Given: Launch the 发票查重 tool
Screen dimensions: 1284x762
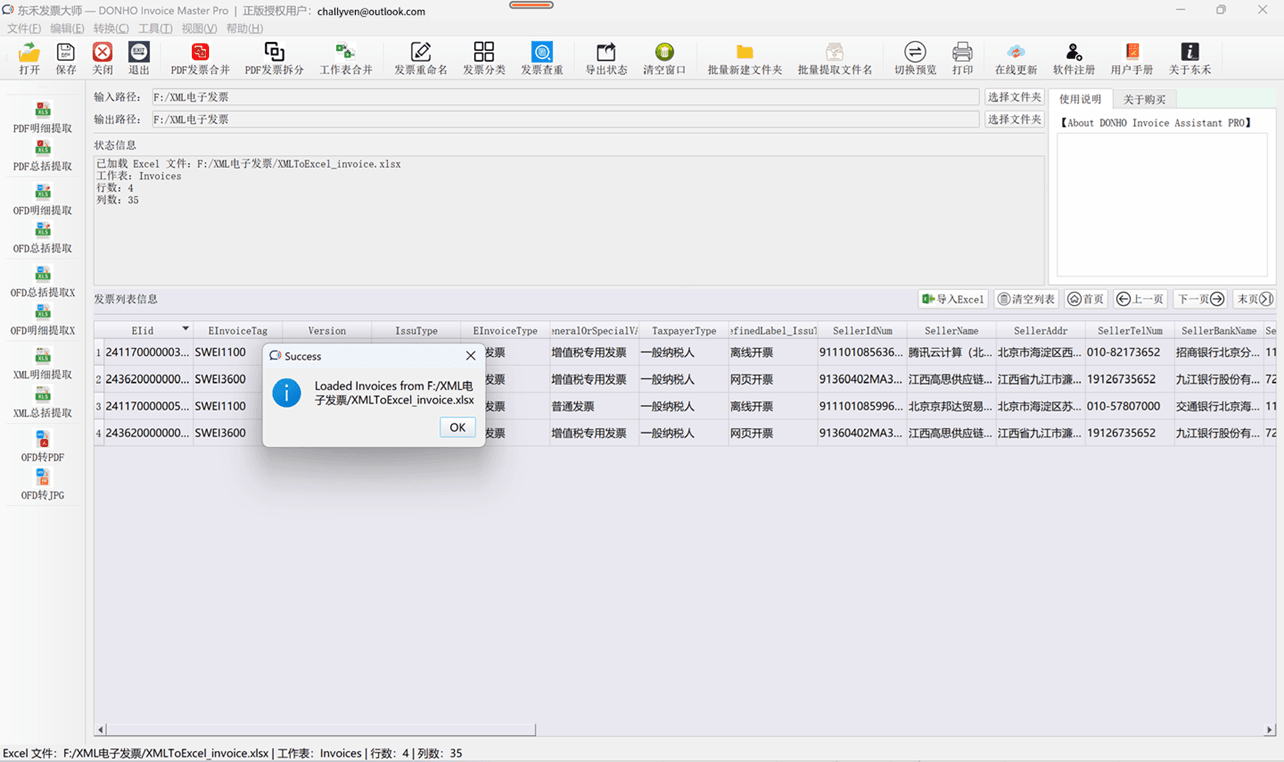Looking at the screenshot, I should click(x=542, y=58).
